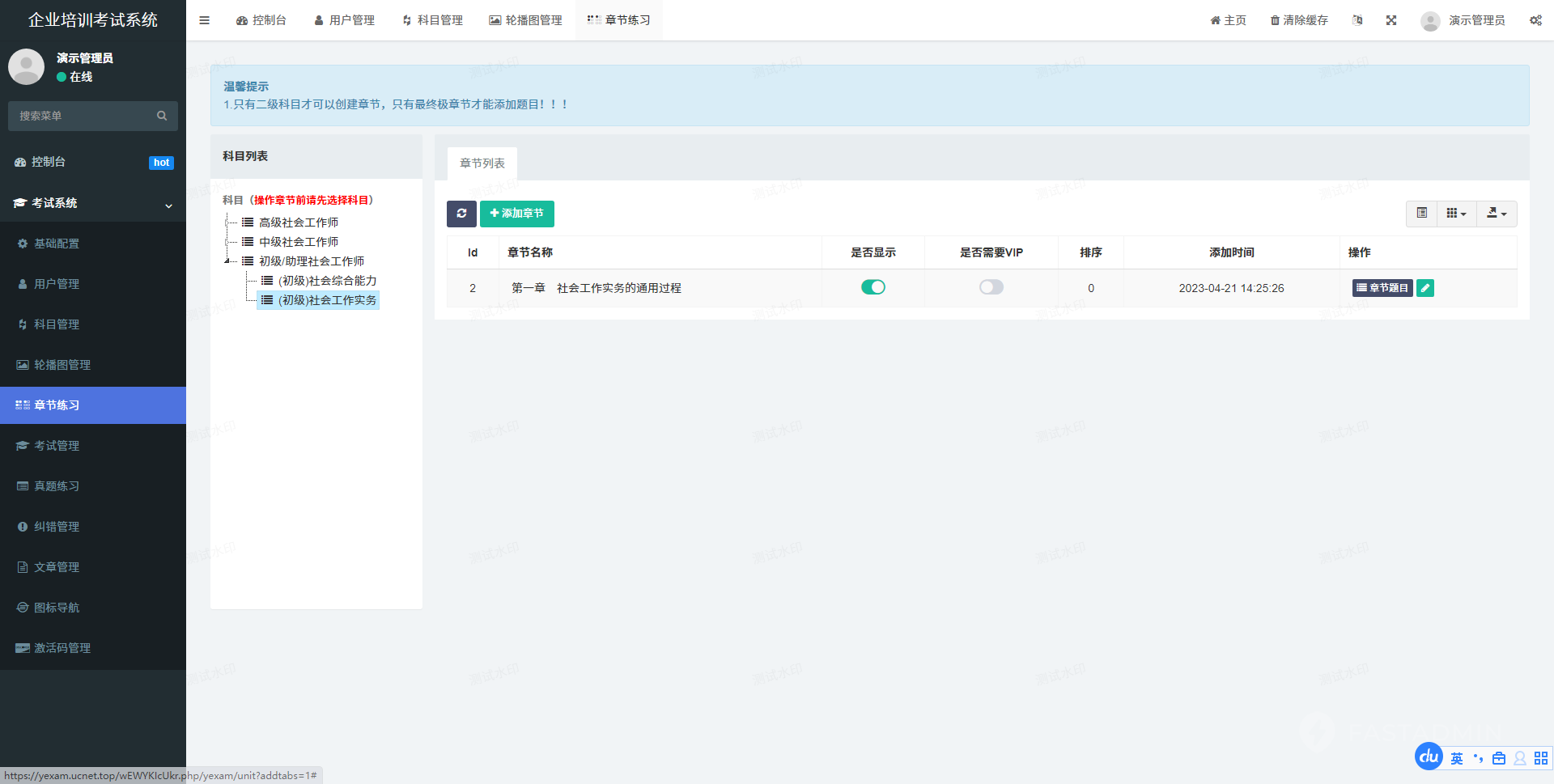Click the 添加章节 button

(x=517, y=214)
